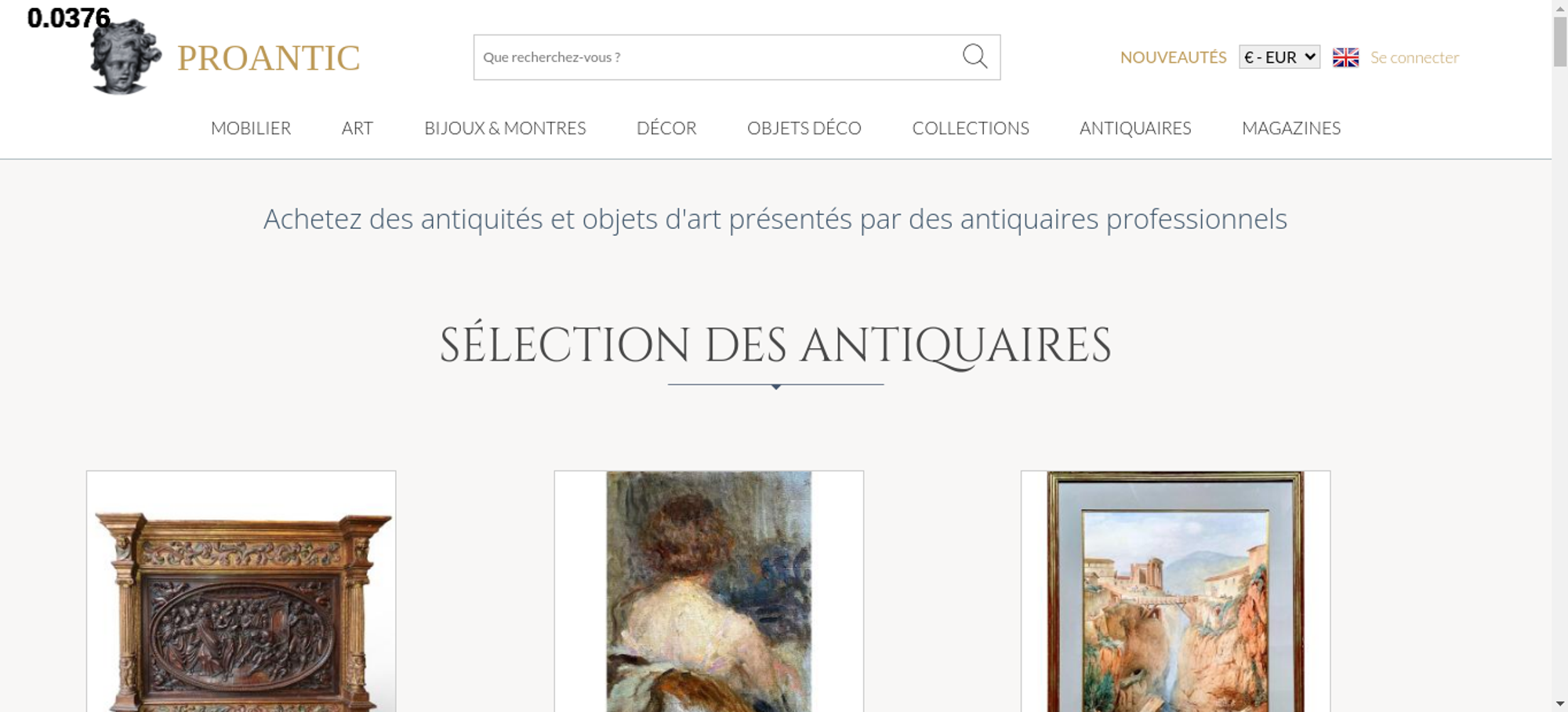Click the 'Se connecter' login link
The width and height of the screenshot is (1568, 712).
pos(1414,57)
